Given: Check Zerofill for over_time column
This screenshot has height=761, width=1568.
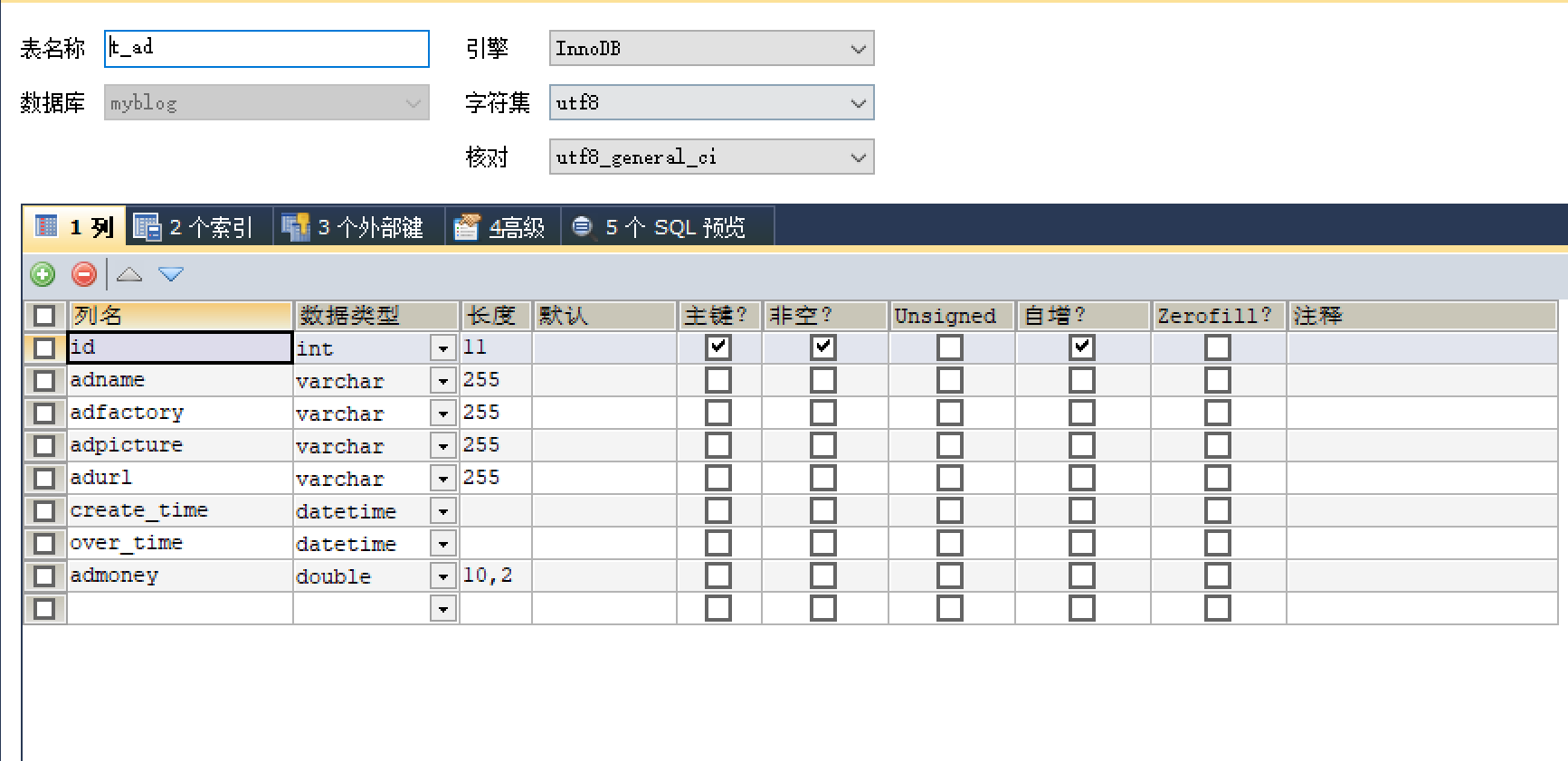Looking at the screenshot, I should coord(1218,543).
